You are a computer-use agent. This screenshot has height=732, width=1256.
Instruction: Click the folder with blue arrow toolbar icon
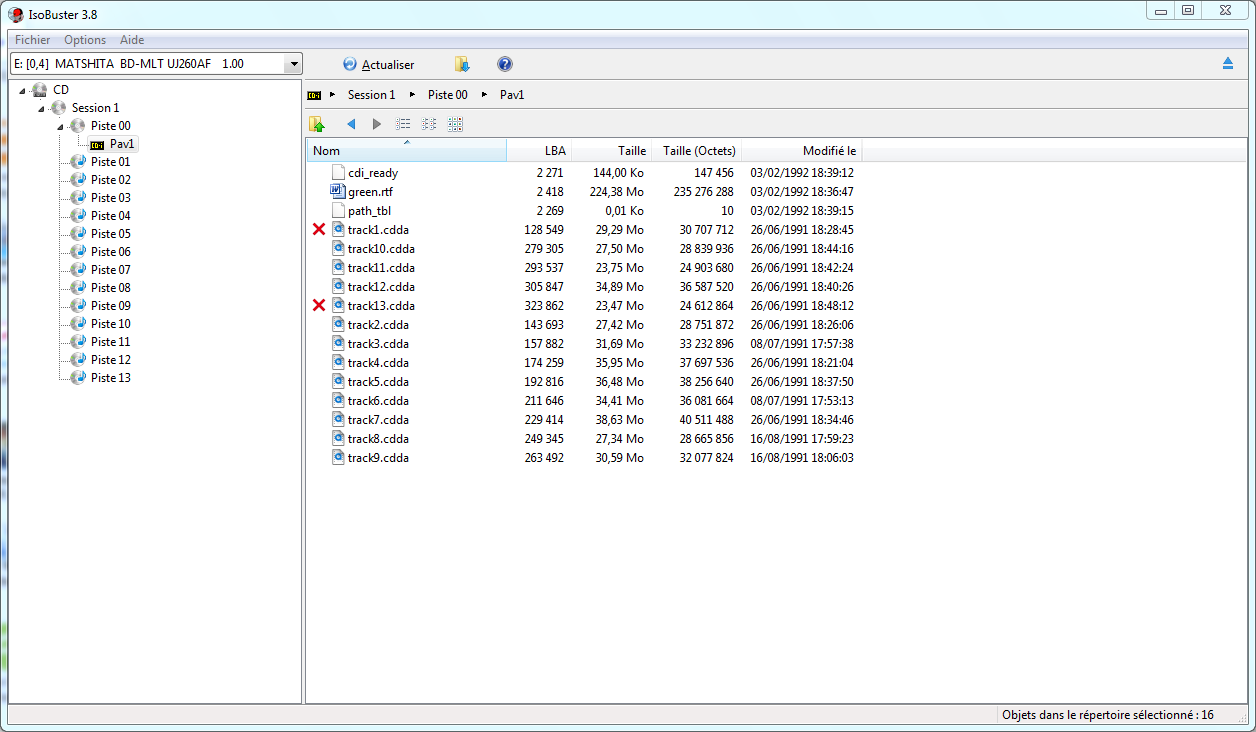coord(462,64)
